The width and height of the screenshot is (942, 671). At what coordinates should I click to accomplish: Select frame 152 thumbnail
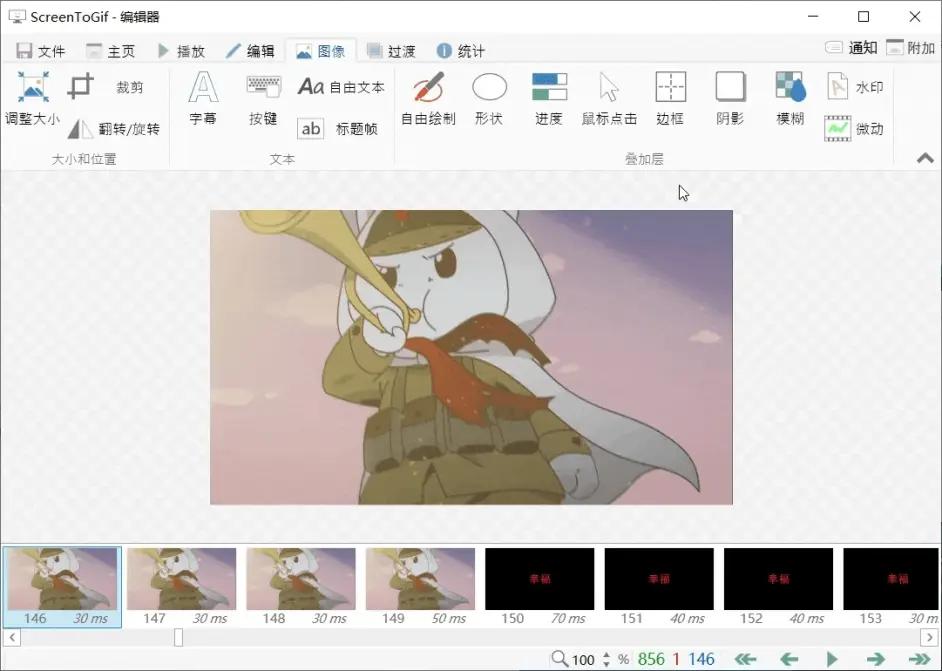click(779, 587)
